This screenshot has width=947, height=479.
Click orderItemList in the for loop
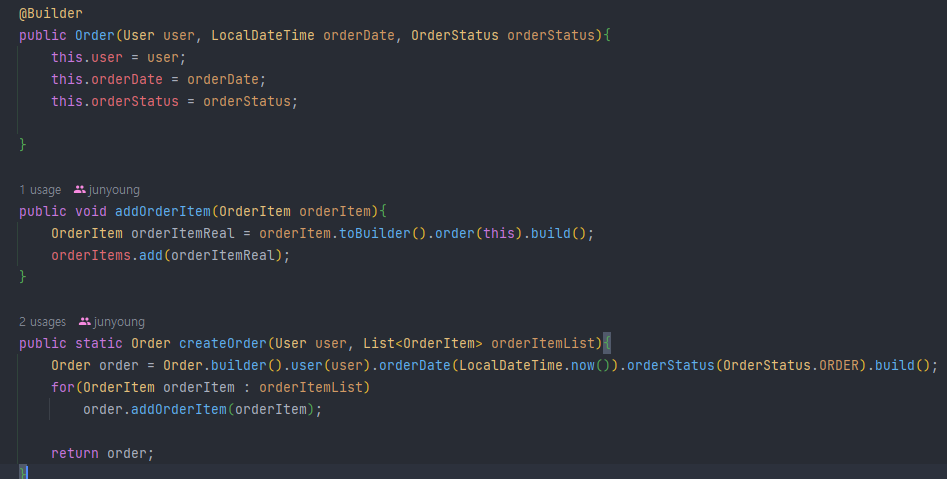(311, 387)
